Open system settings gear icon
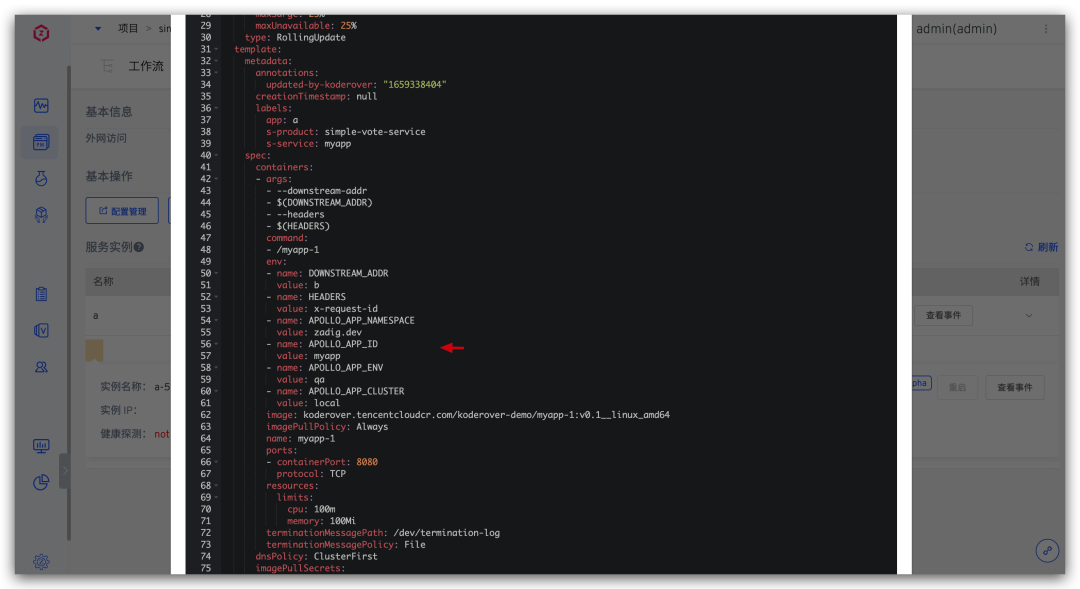 point(41,562)
